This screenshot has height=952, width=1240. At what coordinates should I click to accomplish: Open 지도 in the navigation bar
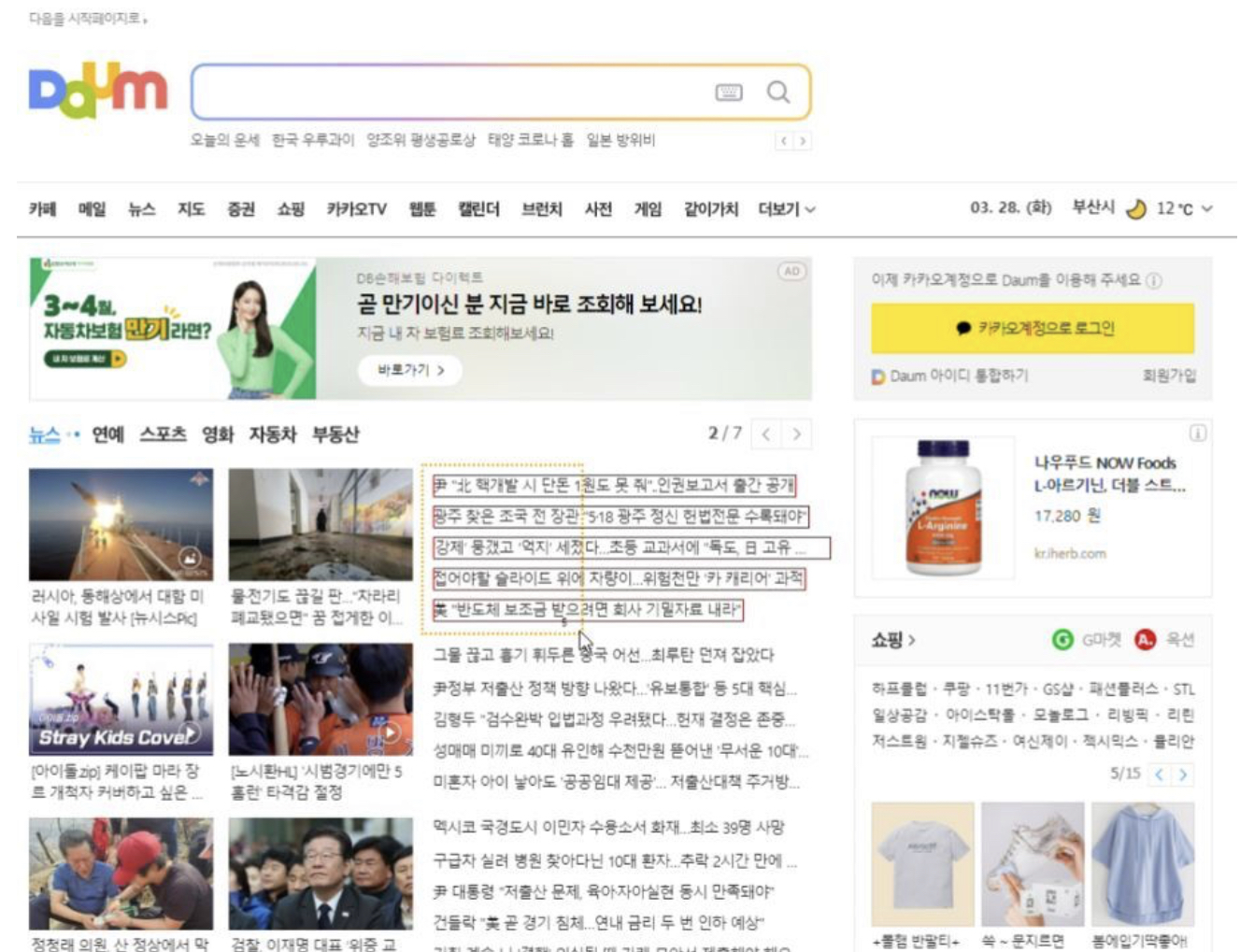(x=191, y=209)
